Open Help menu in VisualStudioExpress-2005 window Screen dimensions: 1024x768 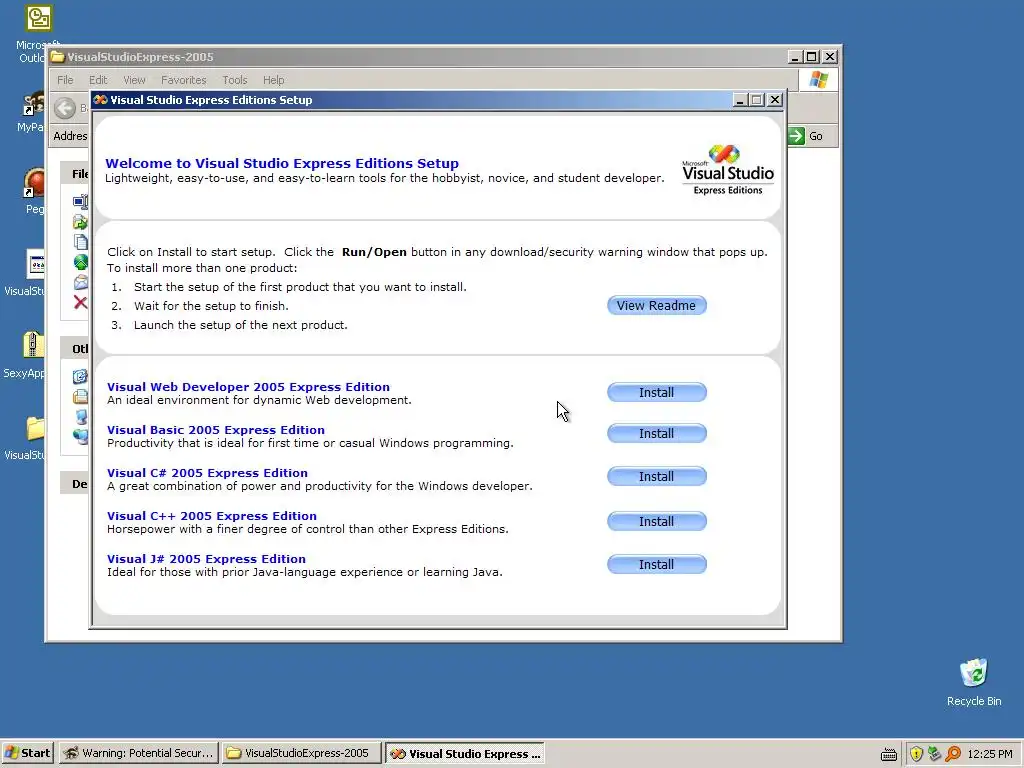(274, 80)
